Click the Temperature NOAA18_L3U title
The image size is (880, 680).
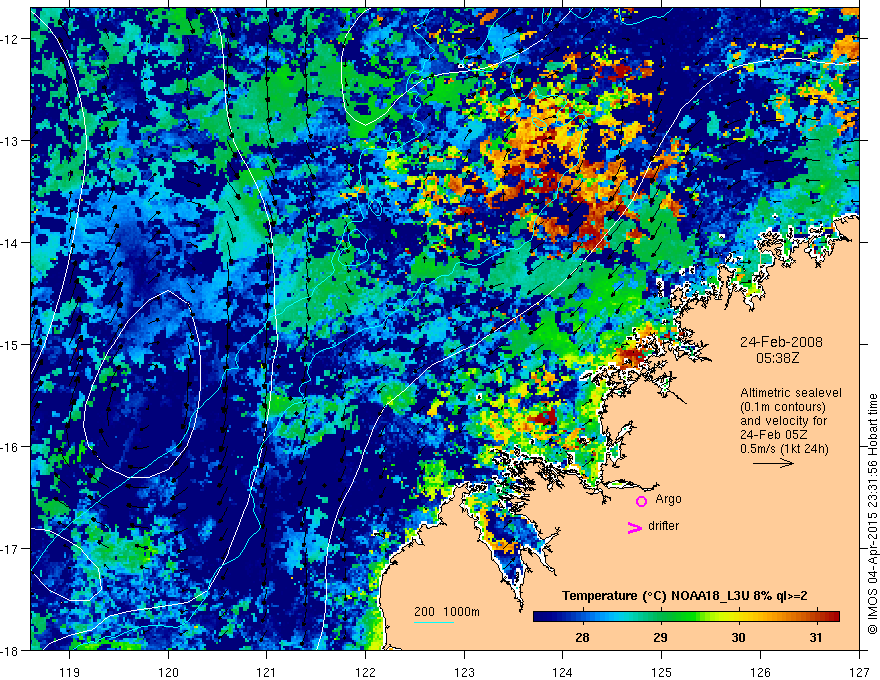[685, 596]
